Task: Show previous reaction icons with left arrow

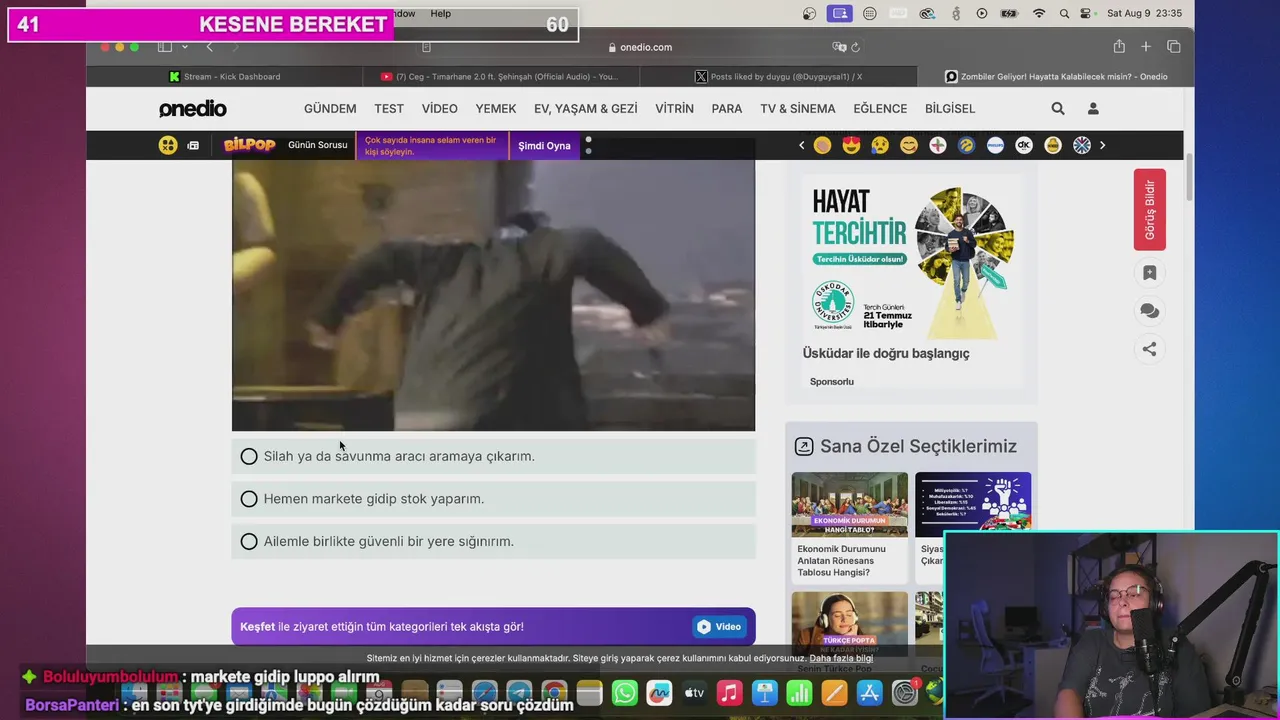Action: 801,145
